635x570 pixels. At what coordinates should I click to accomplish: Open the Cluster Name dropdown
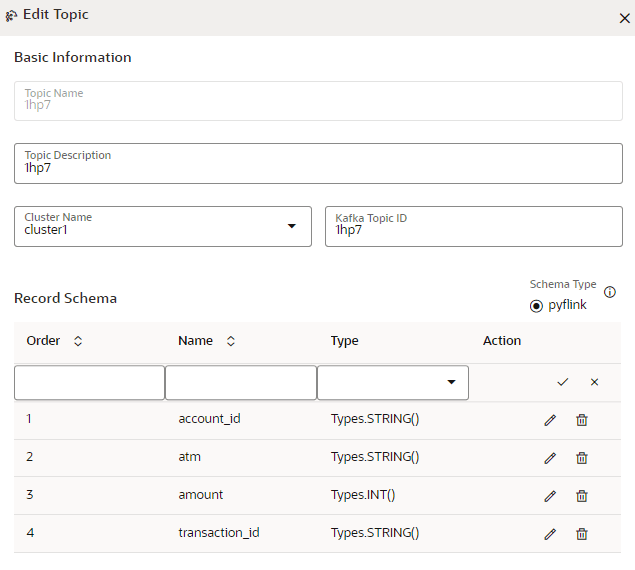pyautogui.click(x=292, y=226)
